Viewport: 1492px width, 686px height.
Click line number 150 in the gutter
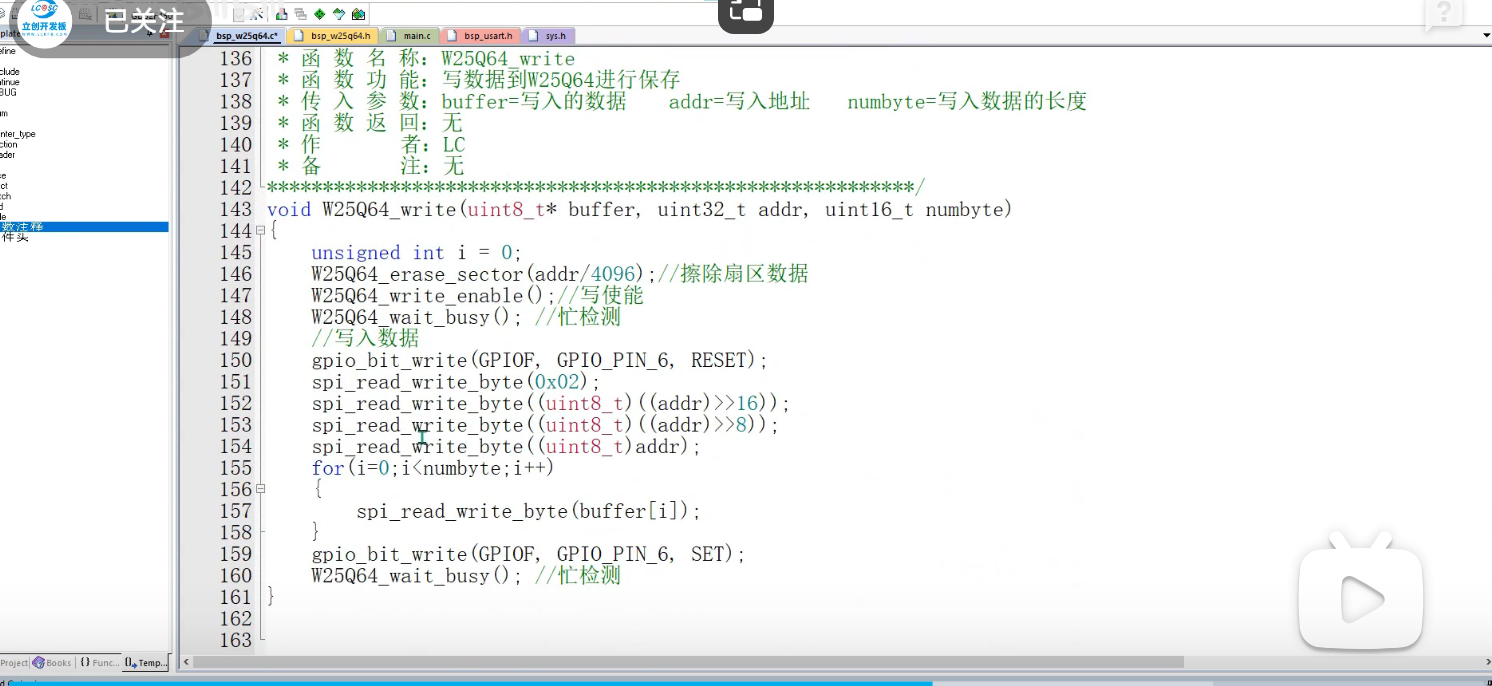pos(235,360)
